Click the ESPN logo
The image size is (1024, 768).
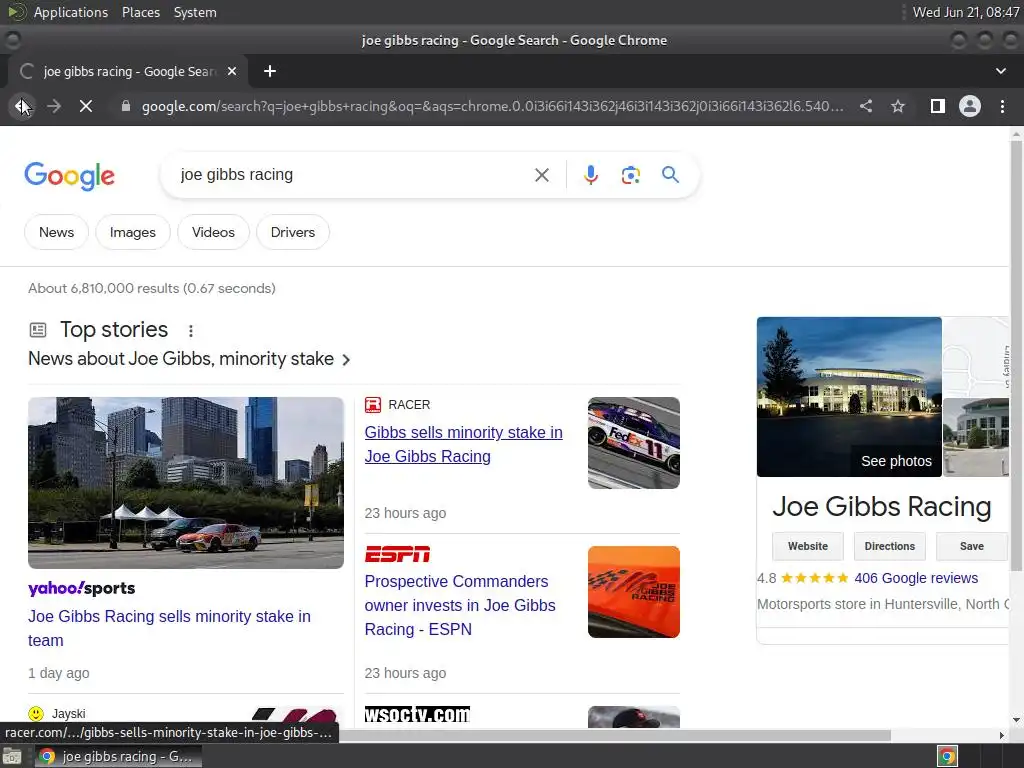397,554
